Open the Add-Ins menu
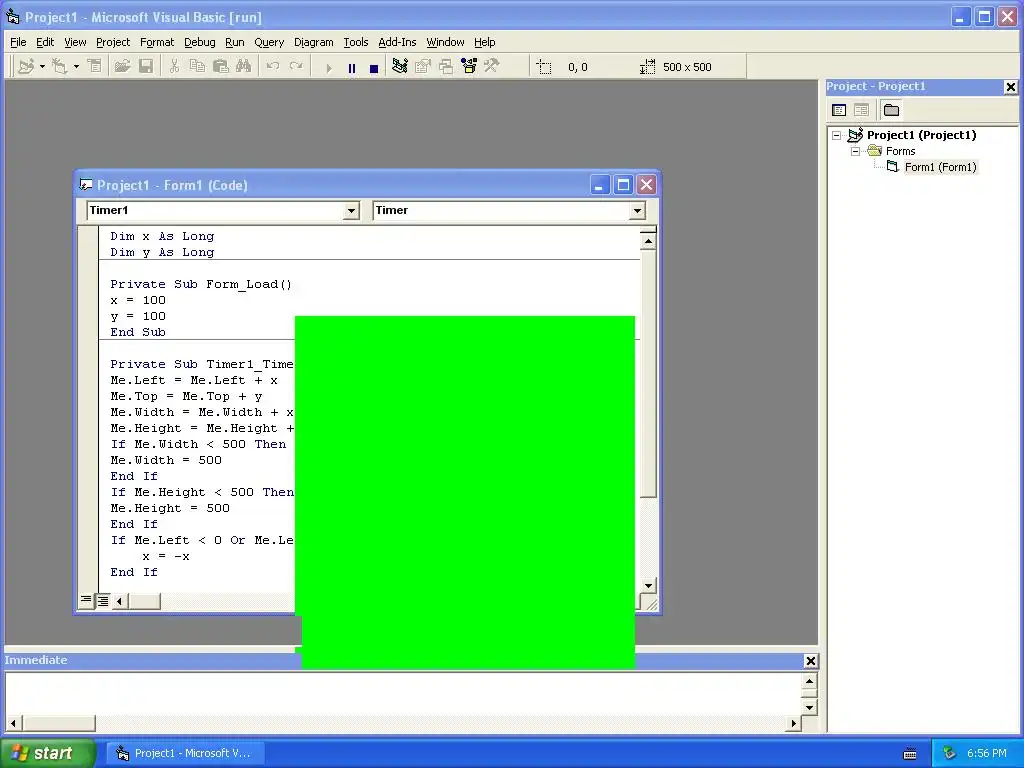1024x768 pixels. pos(397,42)
